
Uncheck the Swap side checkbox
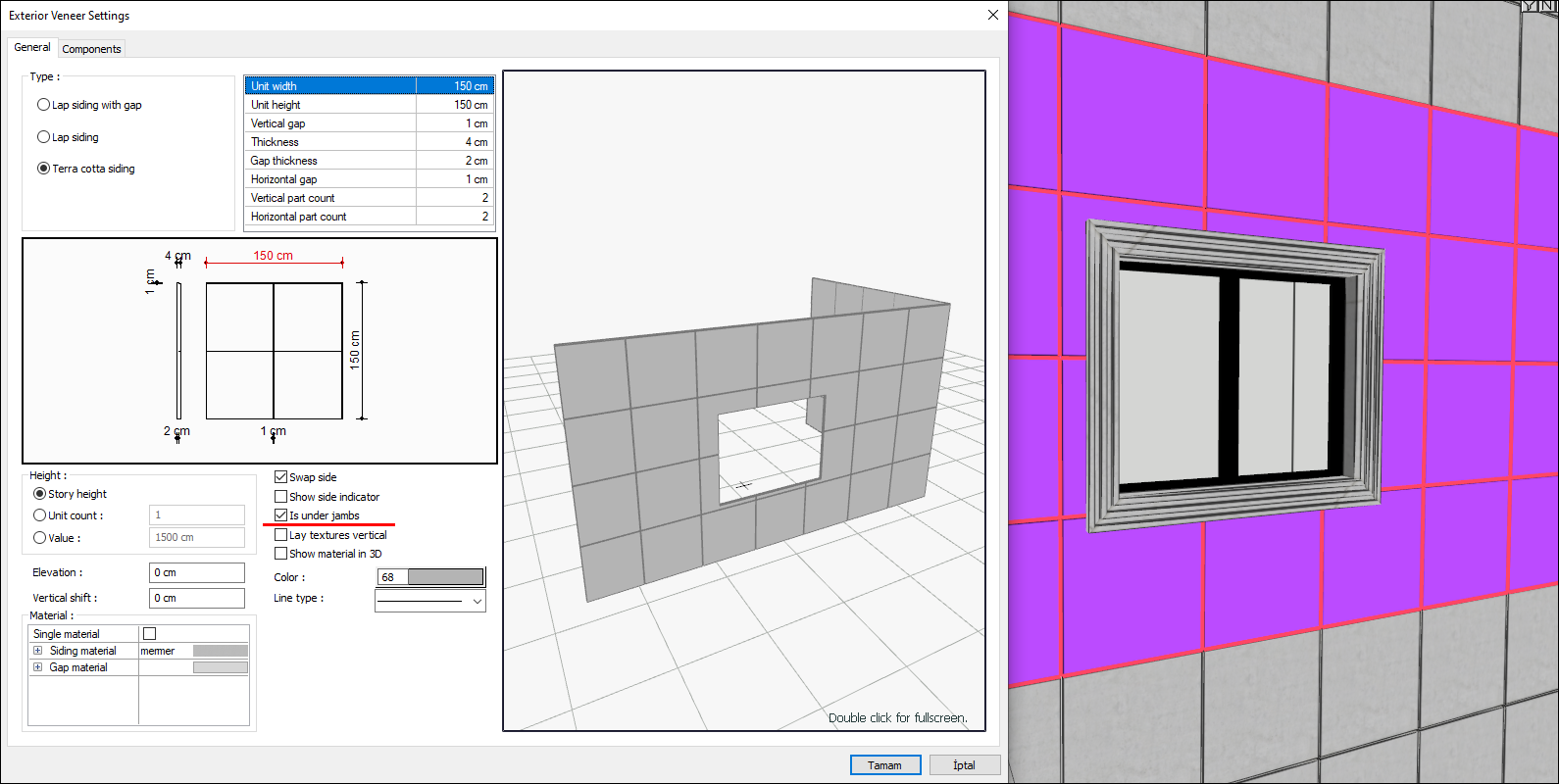281,477
